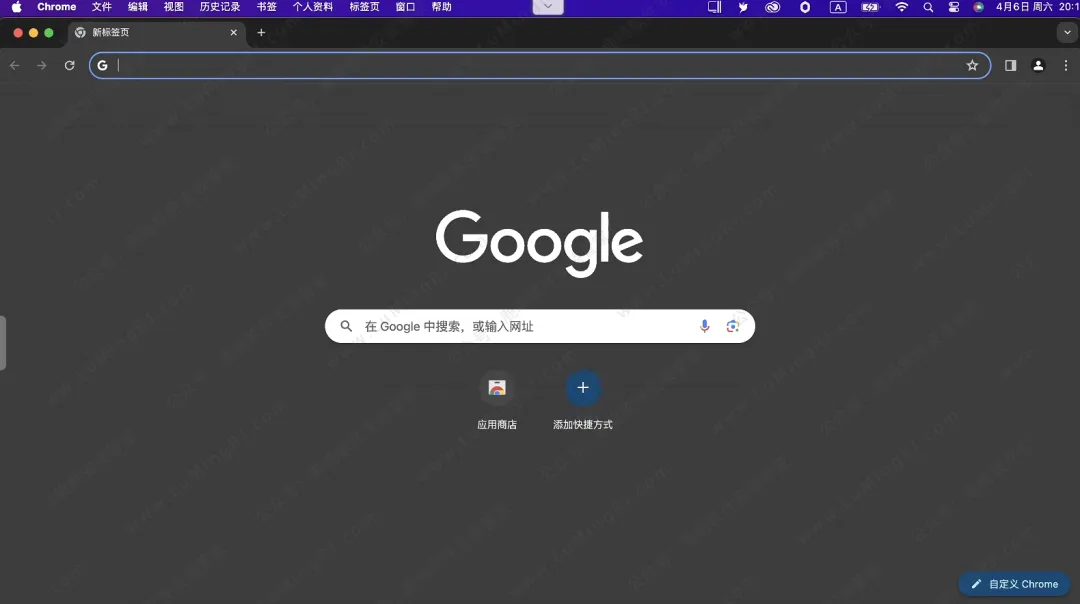Click the 添加快捷方式 plus icon
This screenshot has width=1080, height=604.
click(x=583, y=388)
